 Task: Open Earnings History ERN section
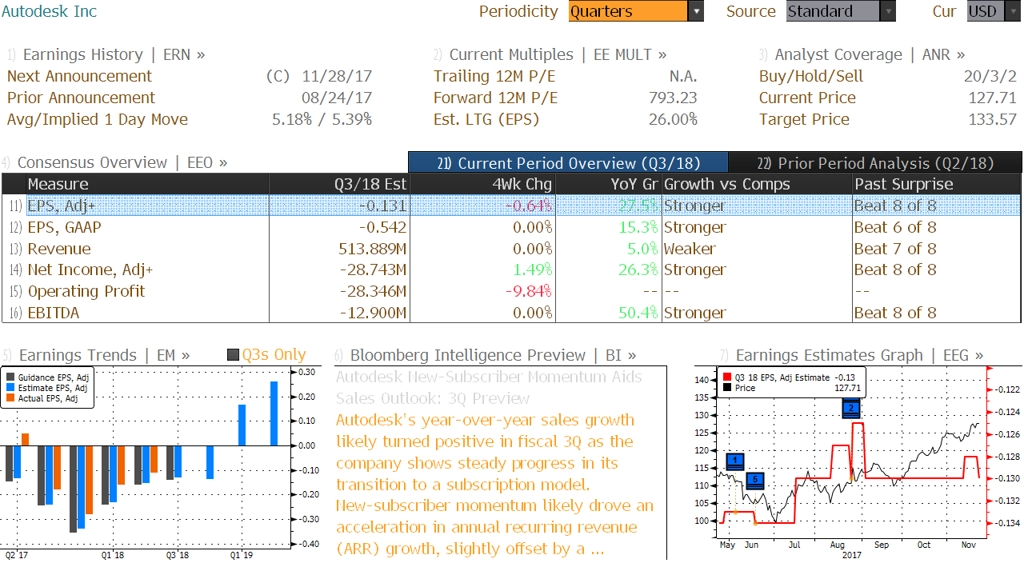click(106, 55)
